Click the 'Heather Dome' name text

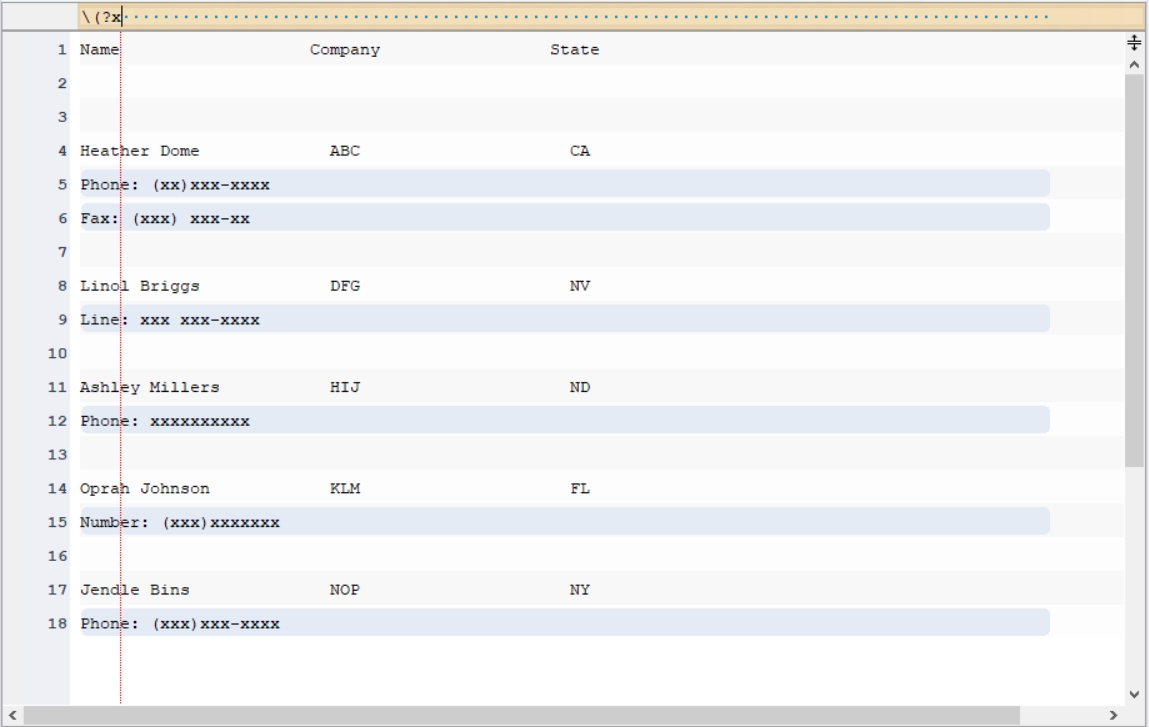(x=139, y=151)
